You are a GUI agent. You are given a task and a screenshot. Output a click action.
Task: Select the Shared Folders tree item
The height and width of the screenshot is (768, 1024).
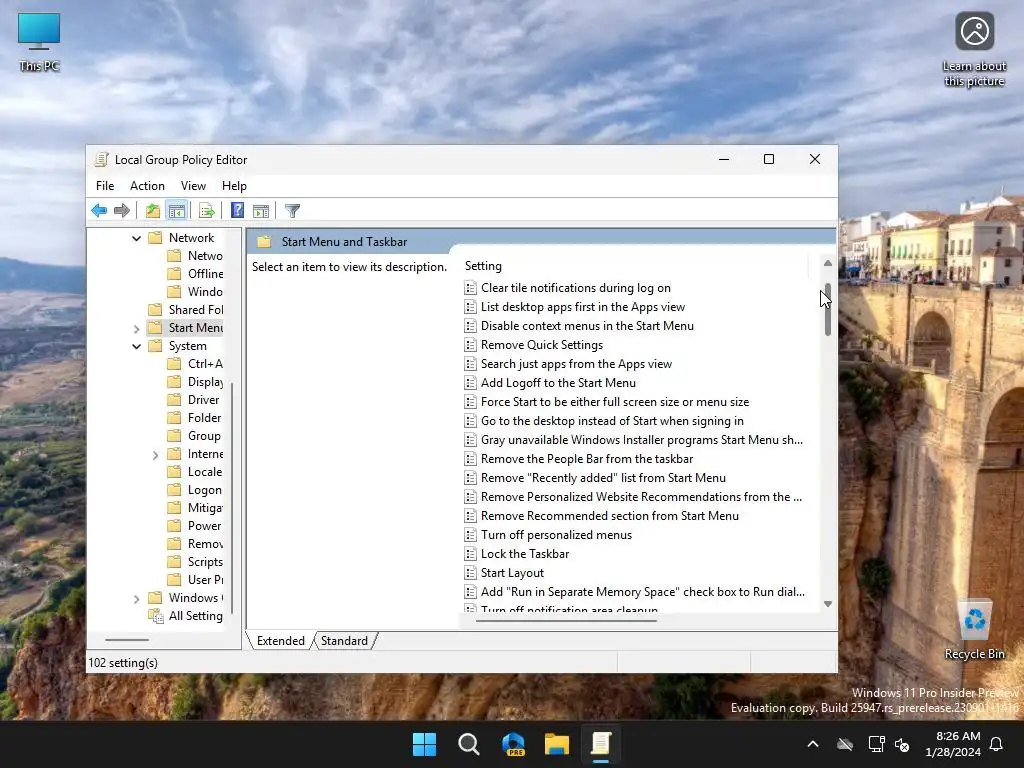click(x=186, y=310)
